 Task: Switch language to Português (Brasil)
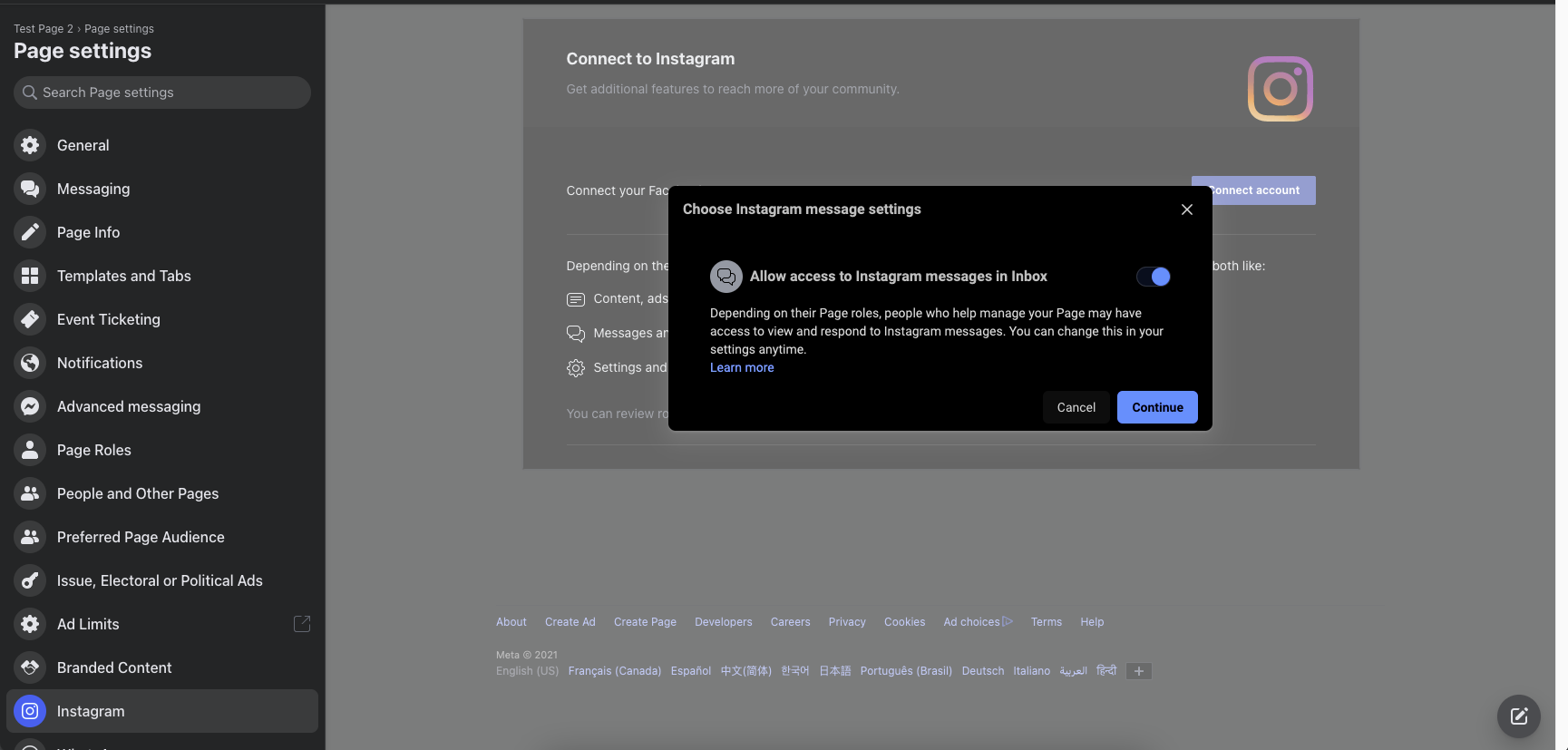coord(906,671)
